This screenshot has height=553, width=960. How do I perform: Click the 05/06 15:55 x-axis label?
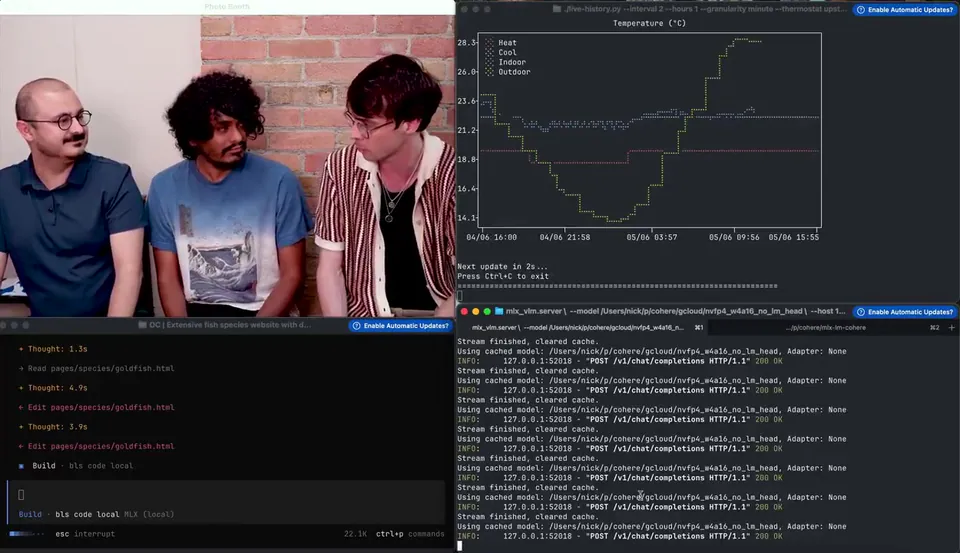click(793, 238)
